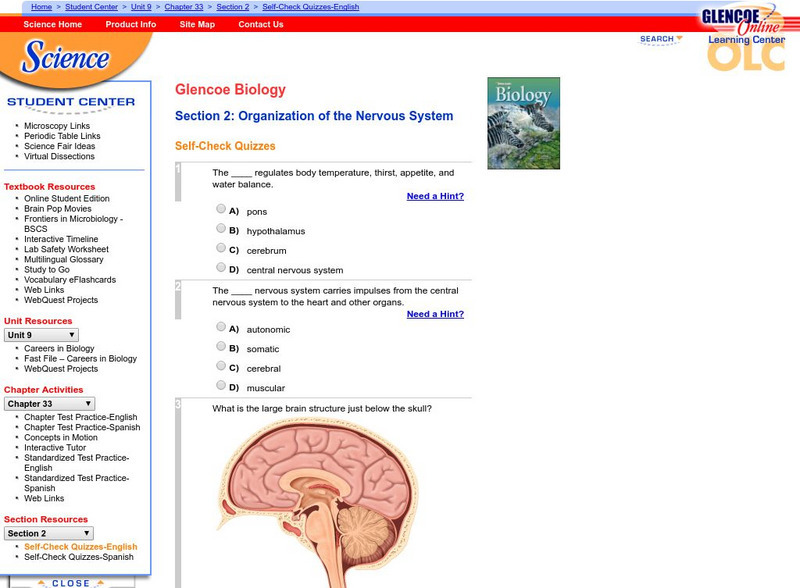This screenshot has width=800, height=588.
Task: Open Study to Go
Action: click(47, 270)
